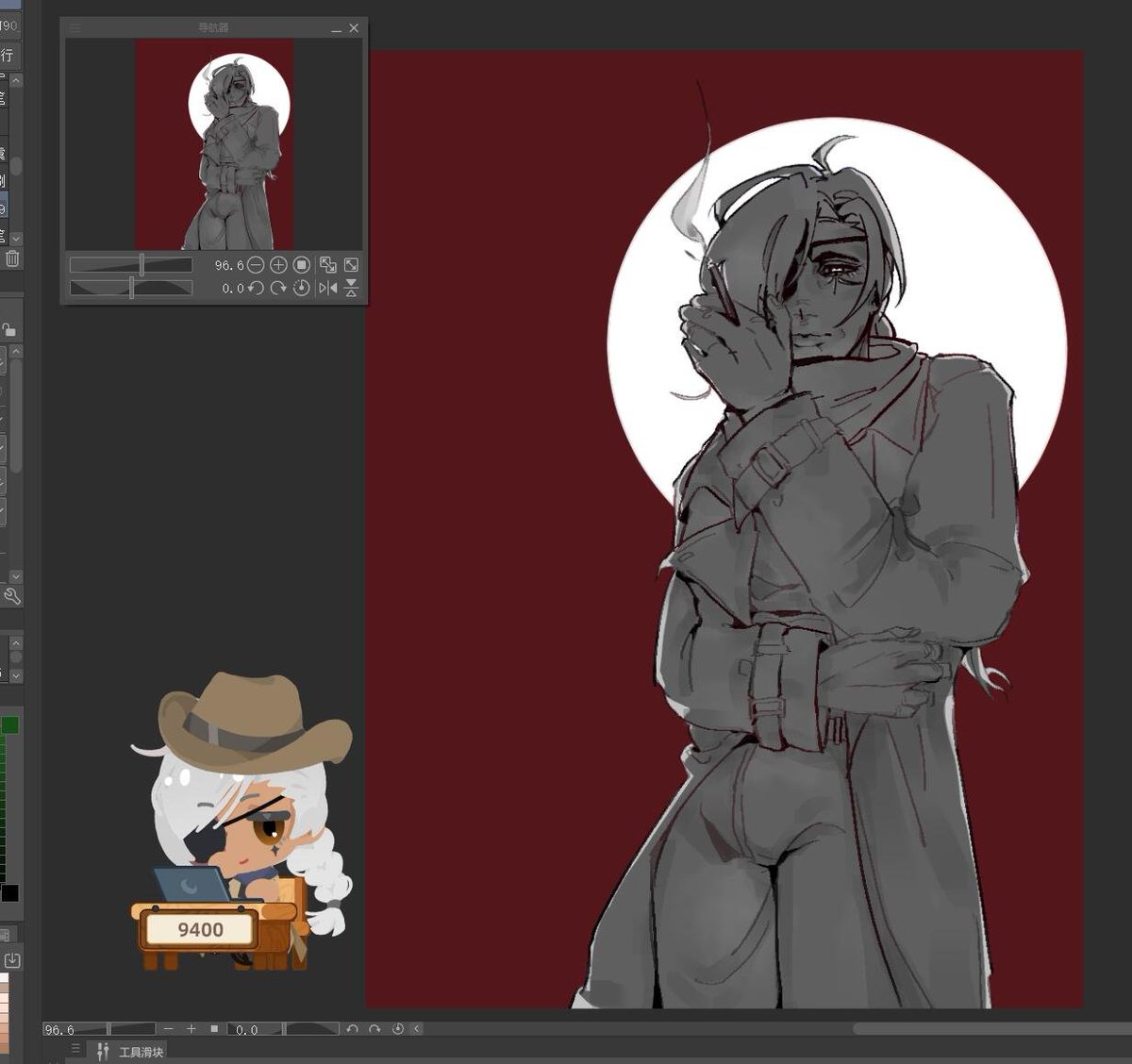Click the horizontal canvas scrollbar

(990, 1029)
